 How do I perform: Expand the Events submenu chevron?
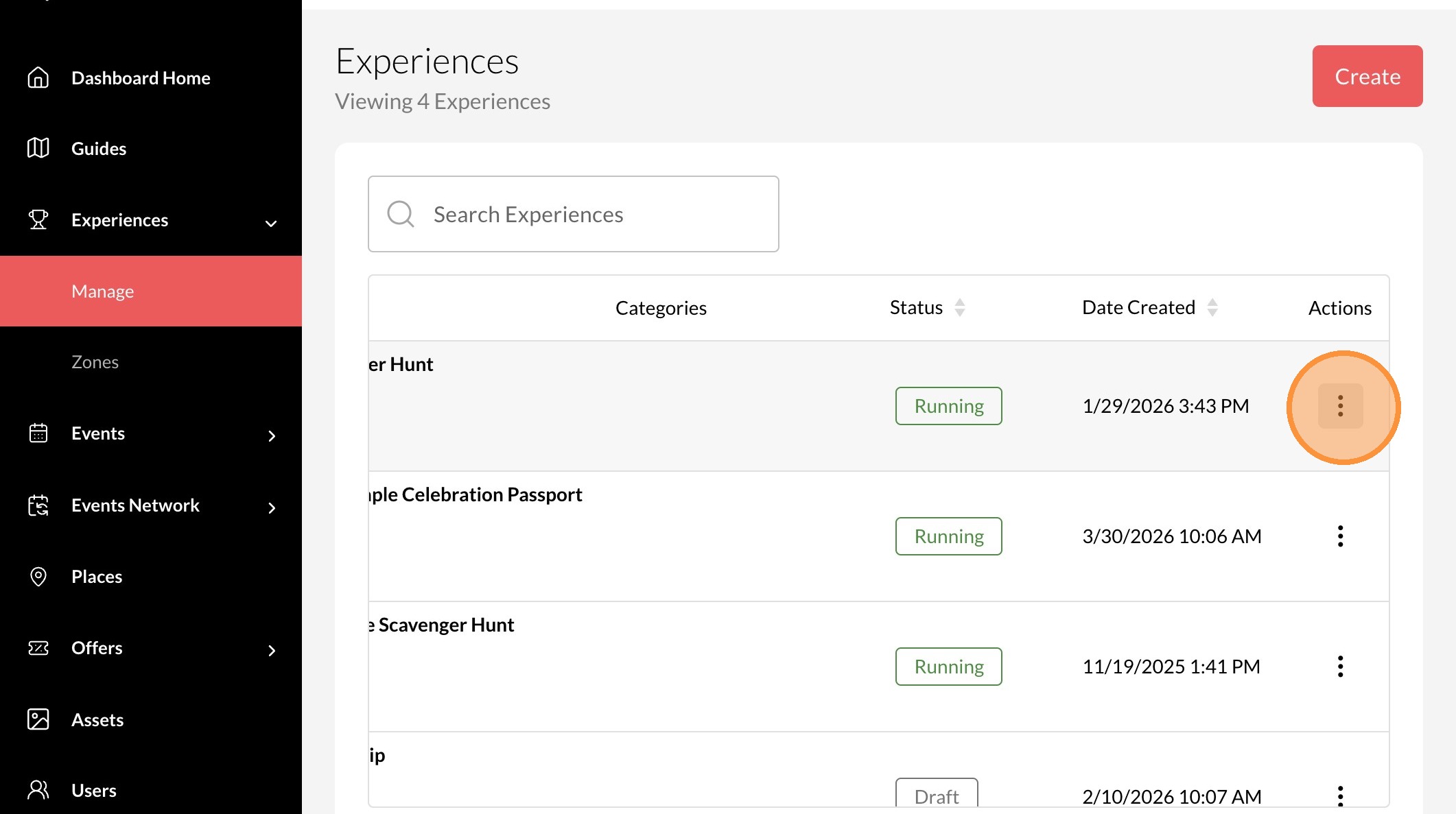click(x=272, y=436)
